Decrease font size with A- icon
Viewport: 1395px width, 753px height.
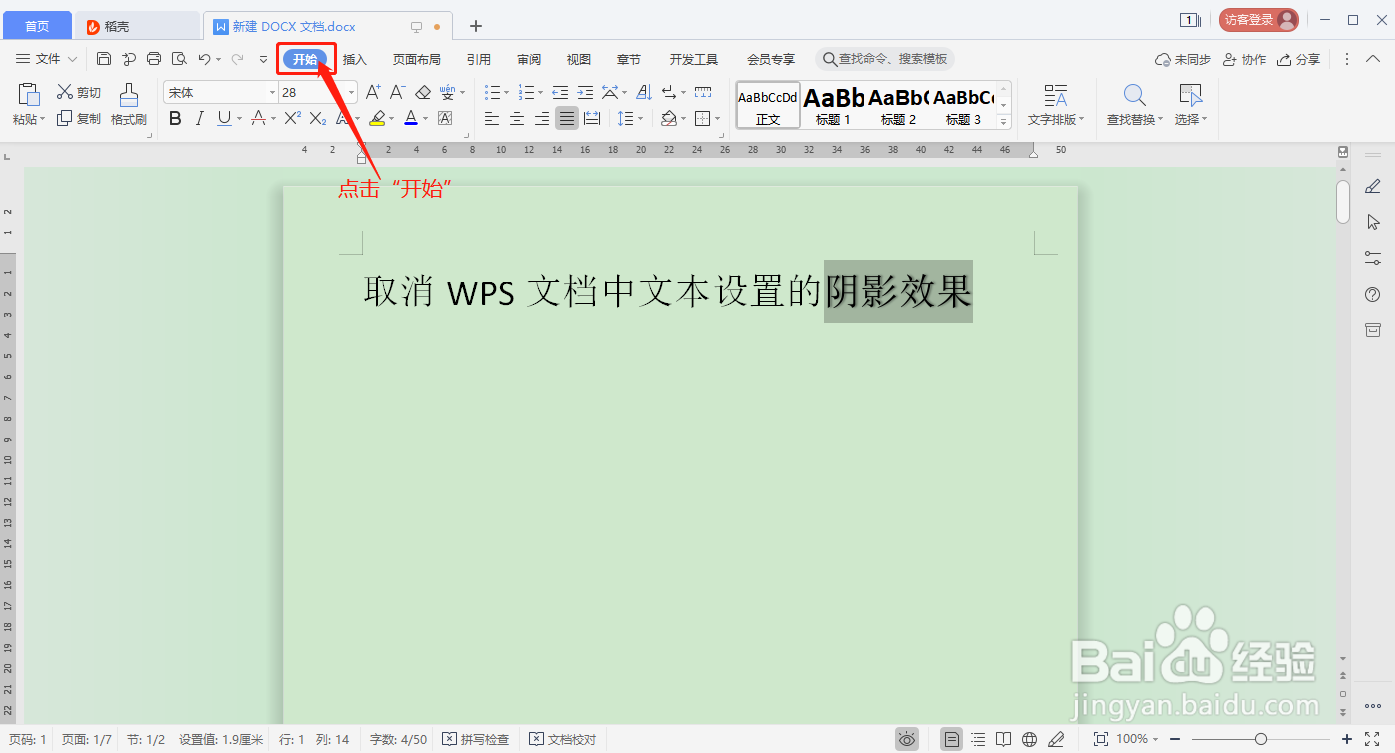397,92
